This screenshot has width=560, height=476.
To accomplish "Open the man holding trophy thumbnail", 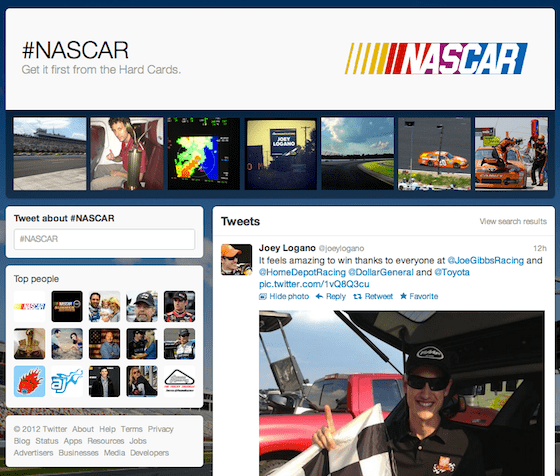I will (x=127, y=154).
